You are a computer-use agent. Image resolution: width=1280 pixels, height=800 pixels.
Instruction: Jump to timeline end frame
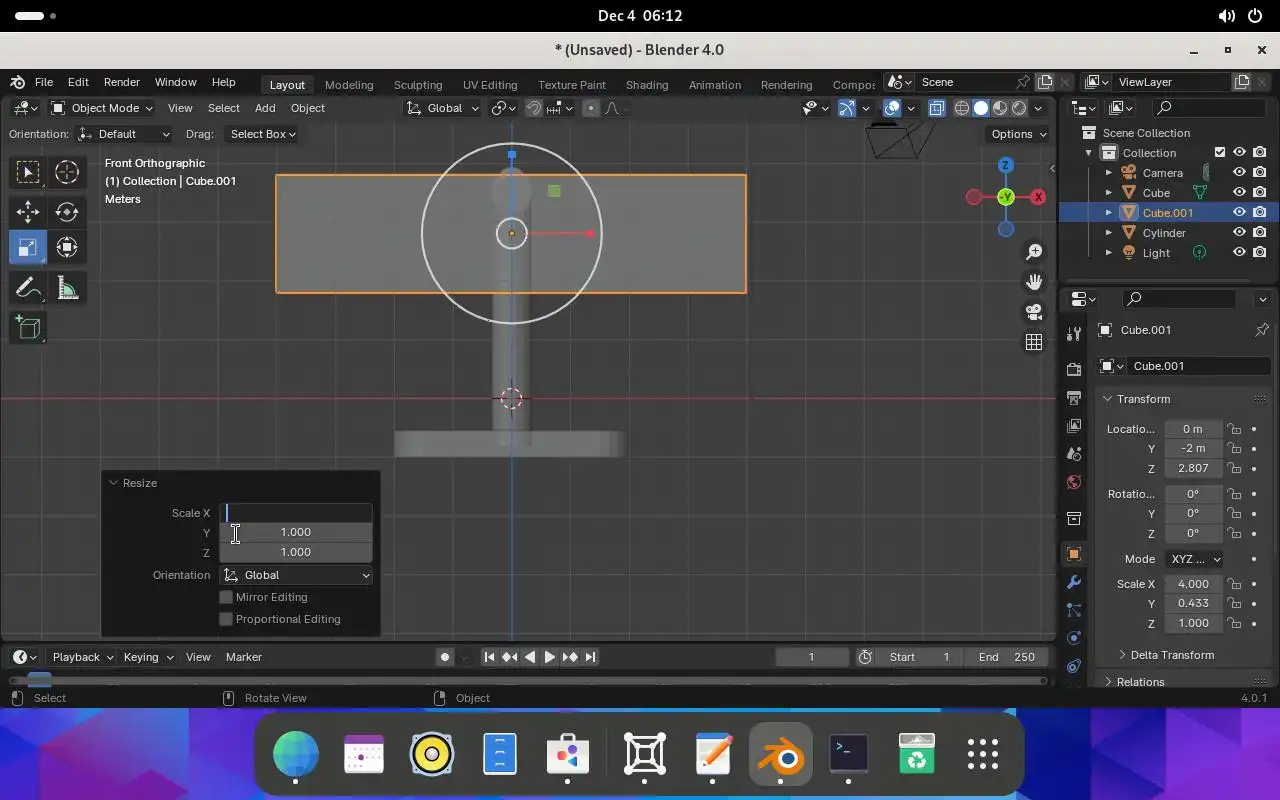tap(591, 657)
